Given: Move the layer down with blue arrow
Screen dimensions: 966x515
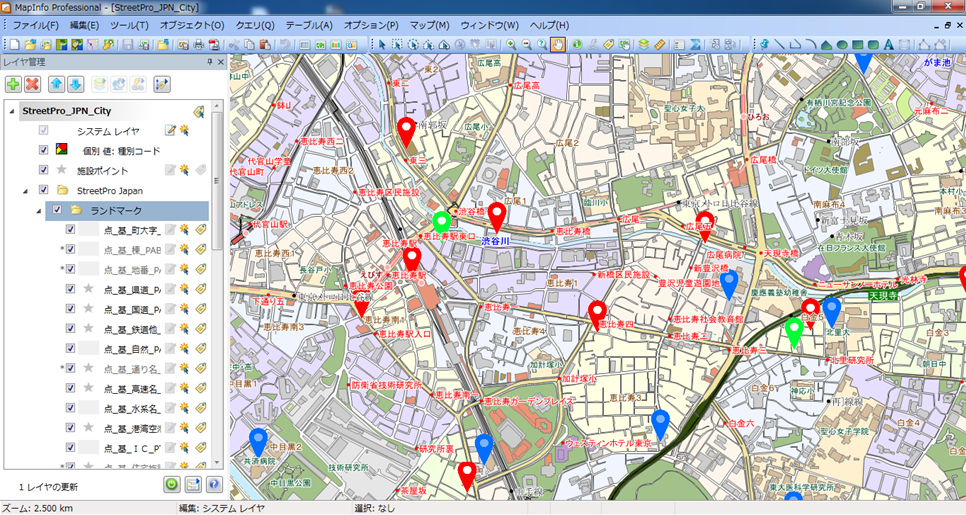Looking at the screenshot, I should pyautogui.click(x=75, y=84).
